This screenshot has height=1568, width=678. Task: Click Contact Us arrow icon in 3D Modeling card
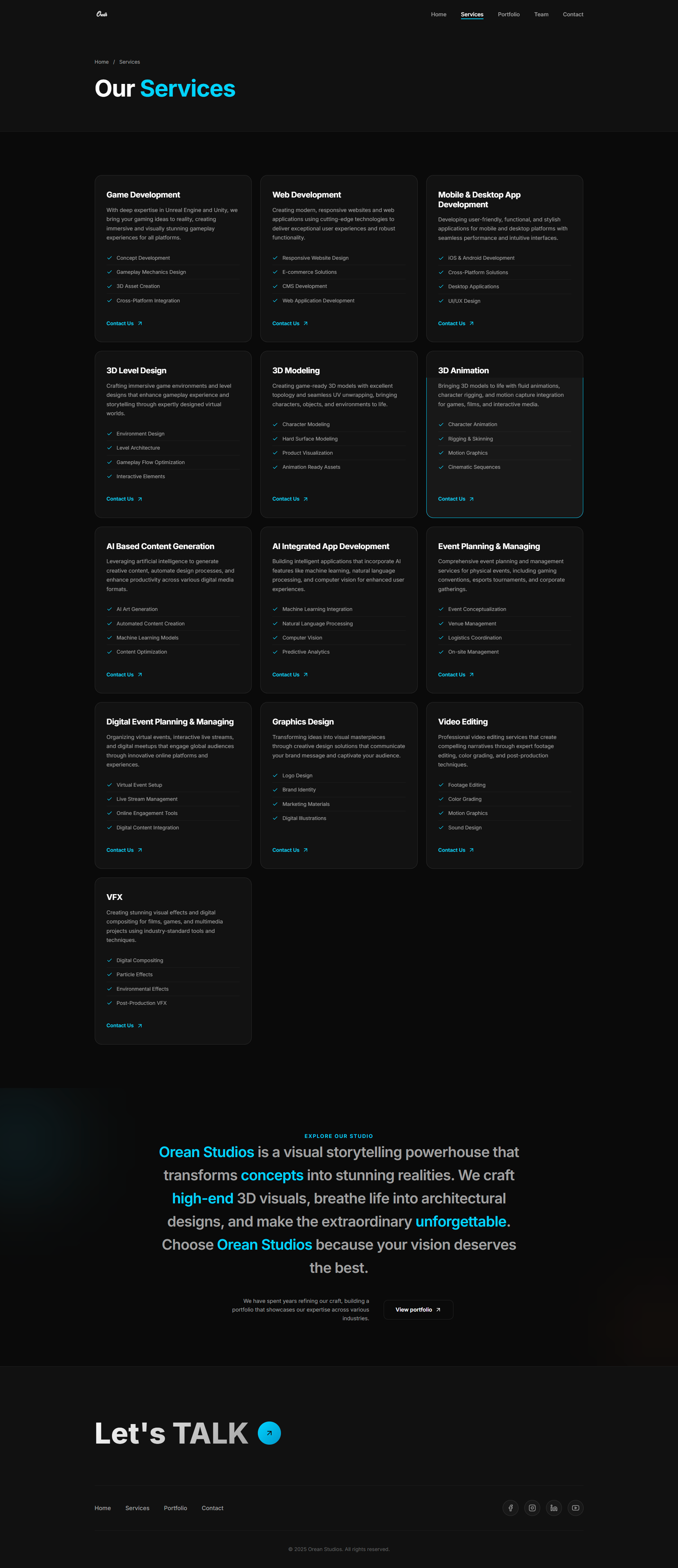[x=306, y=499]
